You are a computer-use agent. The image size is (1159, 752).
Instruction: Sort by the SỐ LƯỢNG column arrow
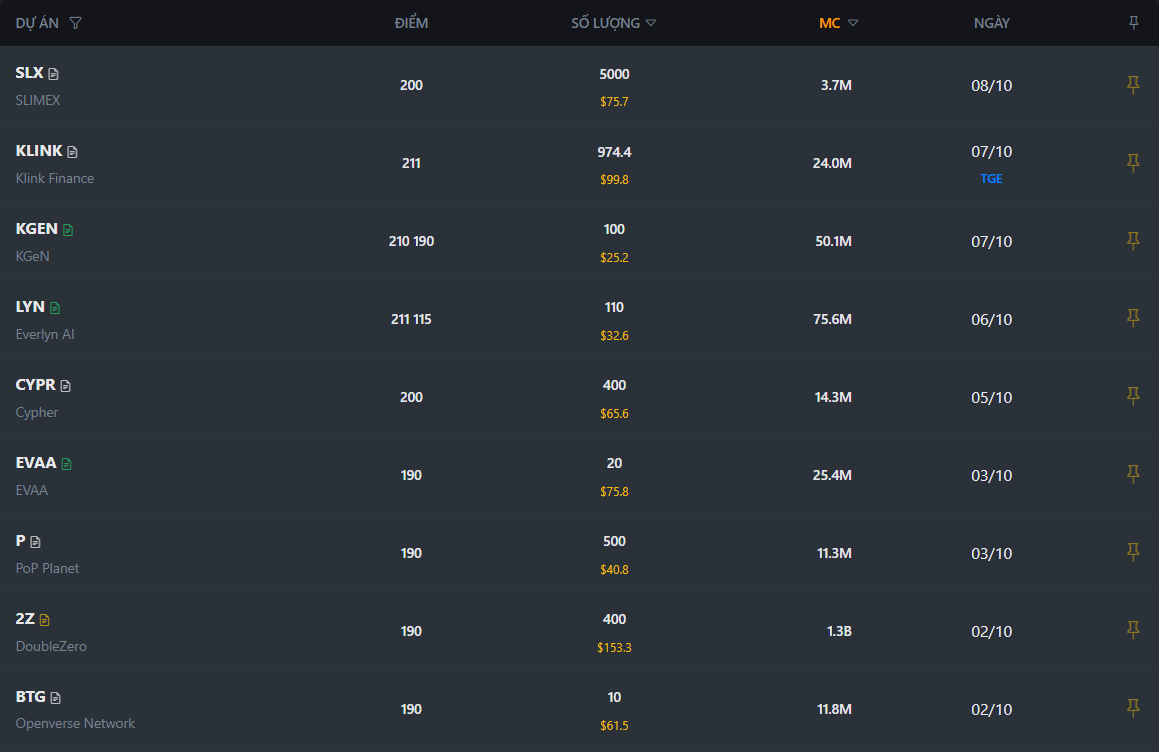pyautogui.click(x=651, y=23)
